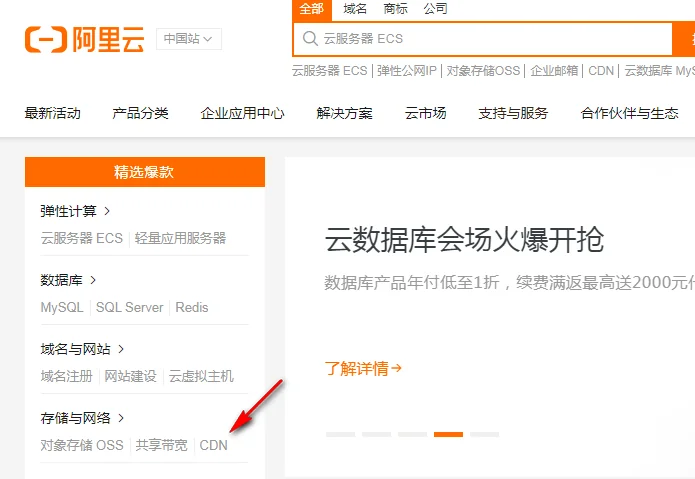The image size is (695, 479).
Task: Select the 全部 search tab
Action: [312, 9]
